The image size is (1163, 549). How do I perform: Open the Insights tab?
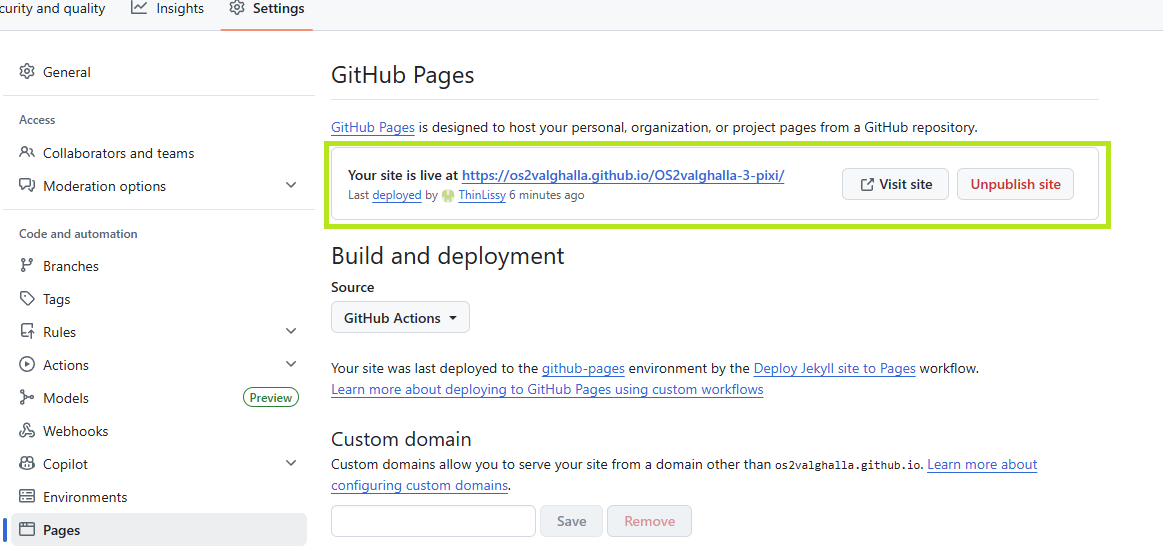[x=168, y=9]
